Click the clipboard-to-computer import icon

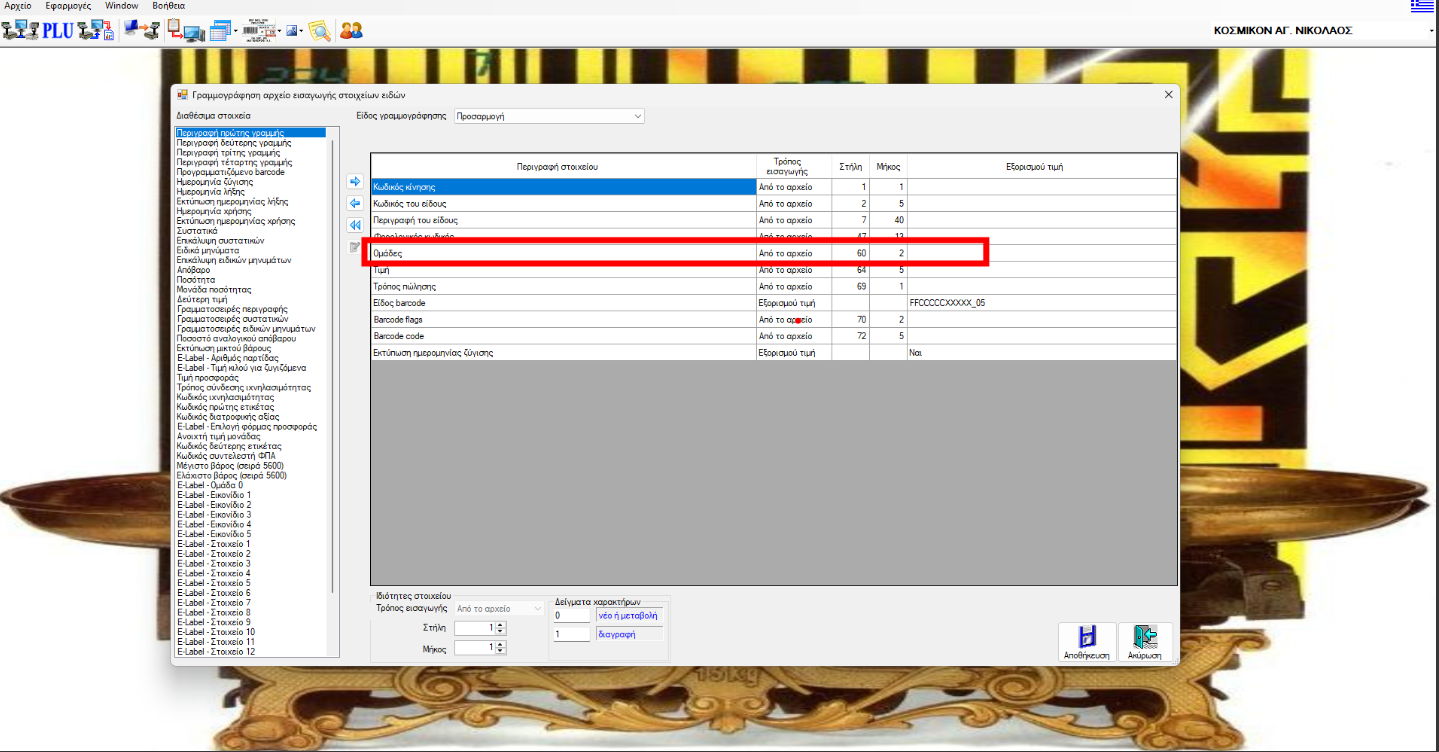pyautogui.click(x=186, y=31)
